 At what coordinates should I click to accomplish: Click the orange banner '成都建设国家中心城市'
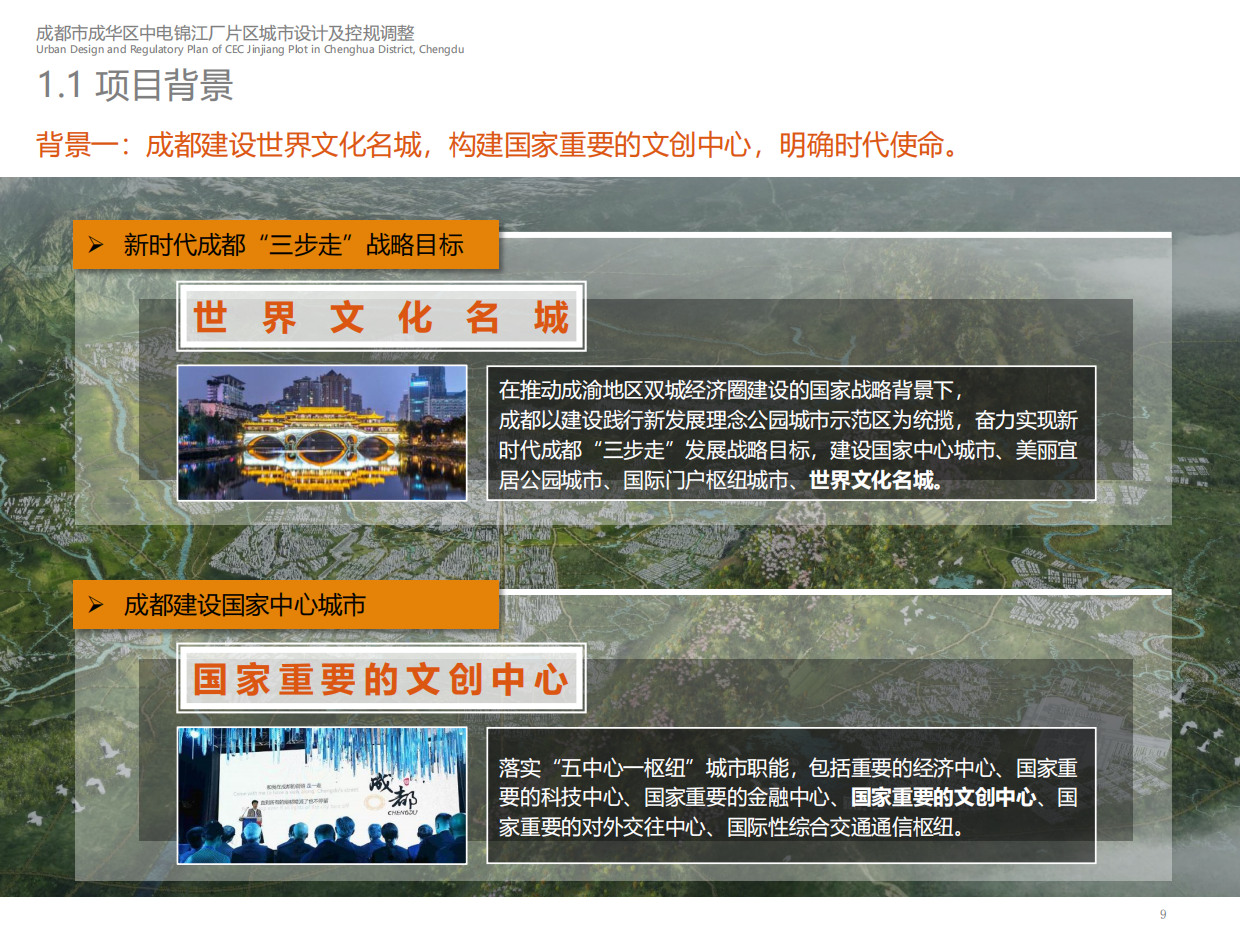pos(286,605)
